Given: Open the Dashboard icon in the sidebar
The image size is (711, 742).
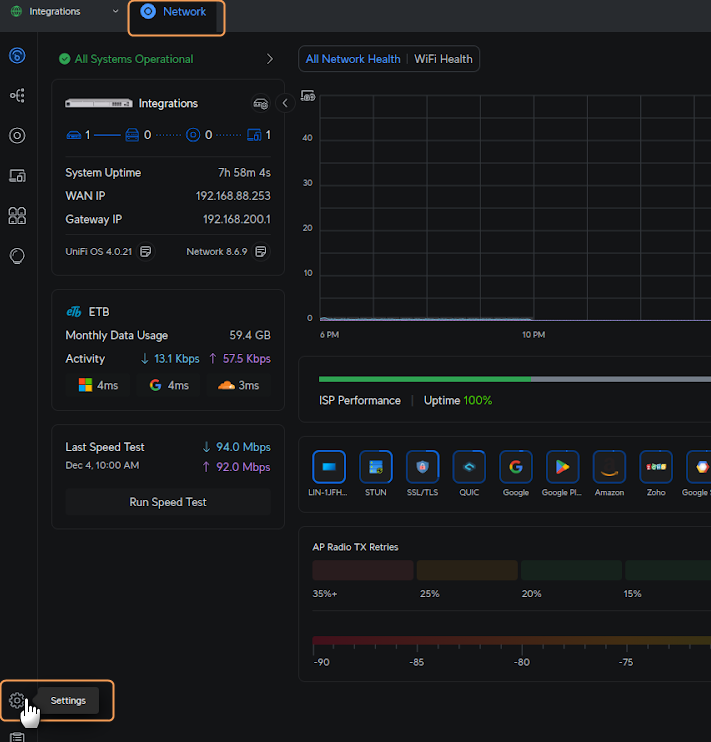Looking at the screenshot, I should pos(17,56).
